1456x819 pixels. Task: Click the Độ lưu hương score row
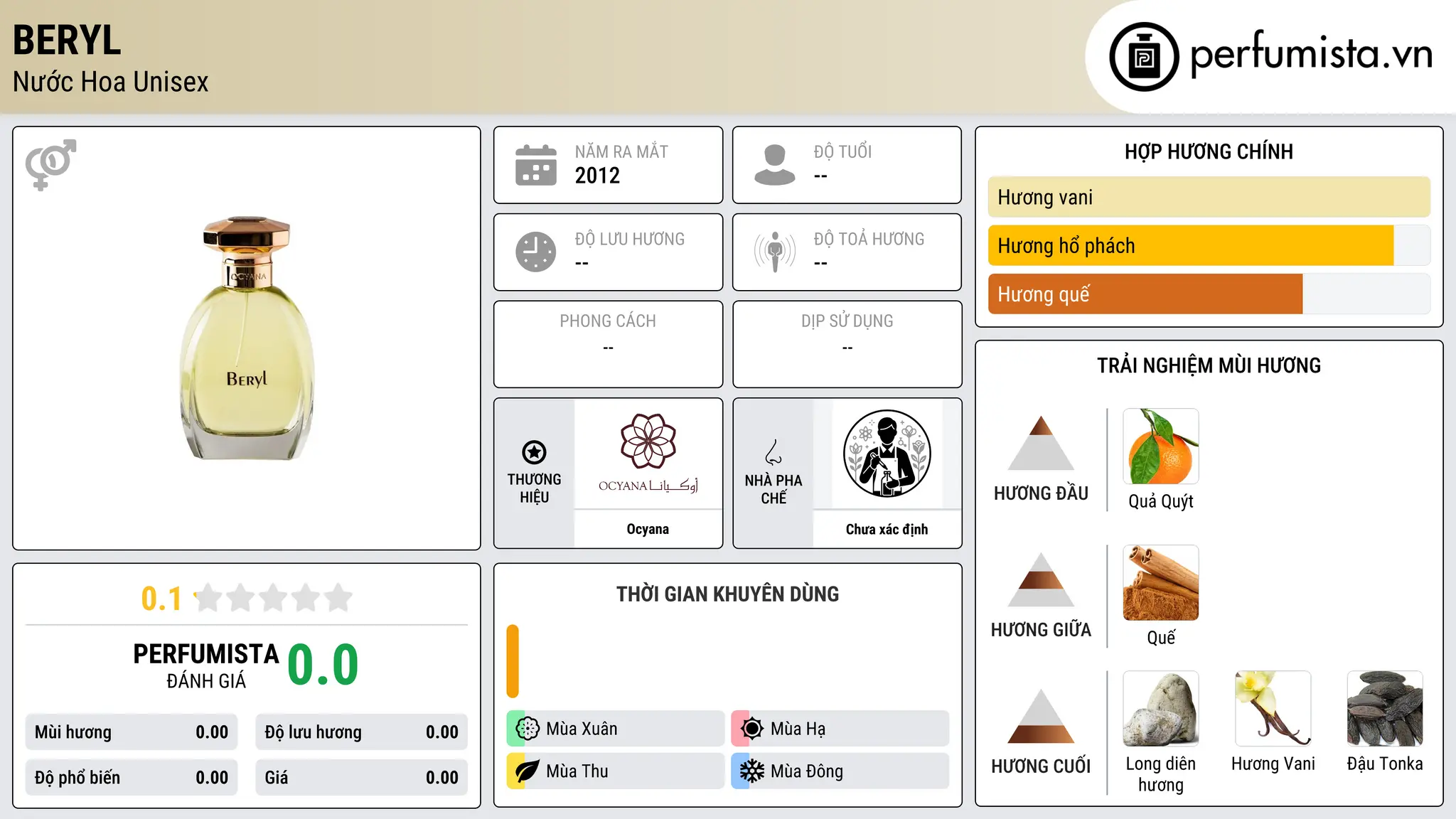[x=362, y=732]
